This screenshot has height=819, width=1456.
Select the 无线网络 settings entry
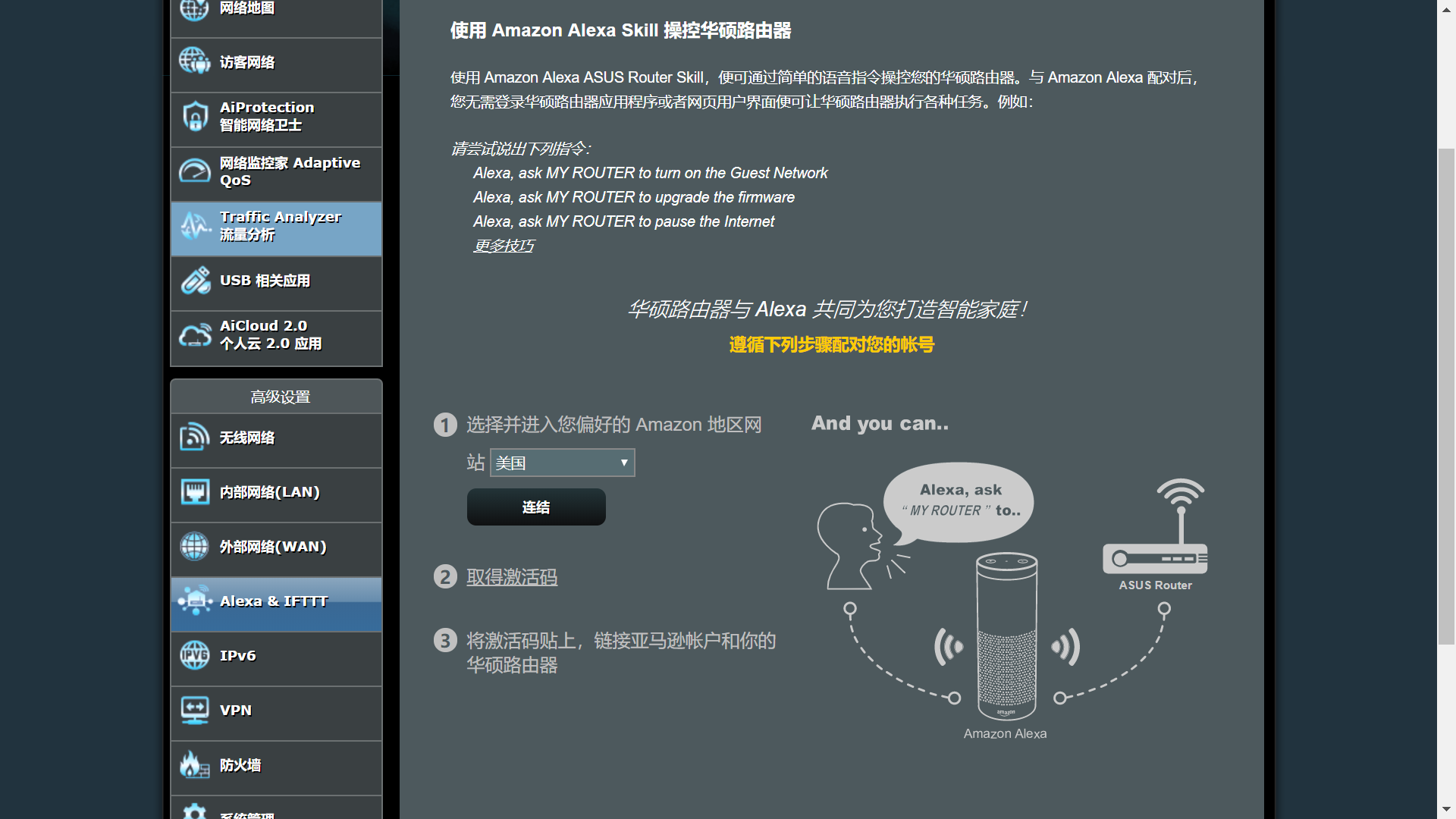click(277, 441)
